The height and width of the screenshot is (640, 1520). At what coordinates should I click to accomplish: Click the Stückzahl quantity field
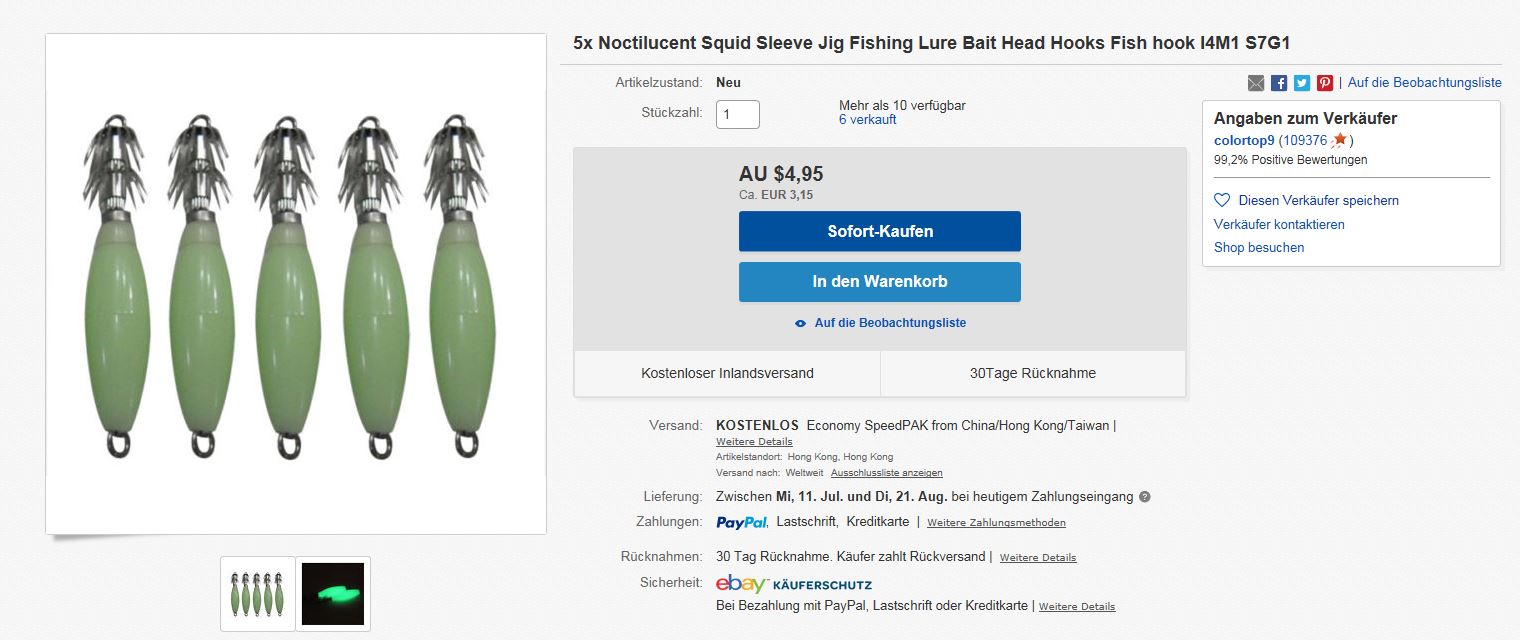click(738, 114)
